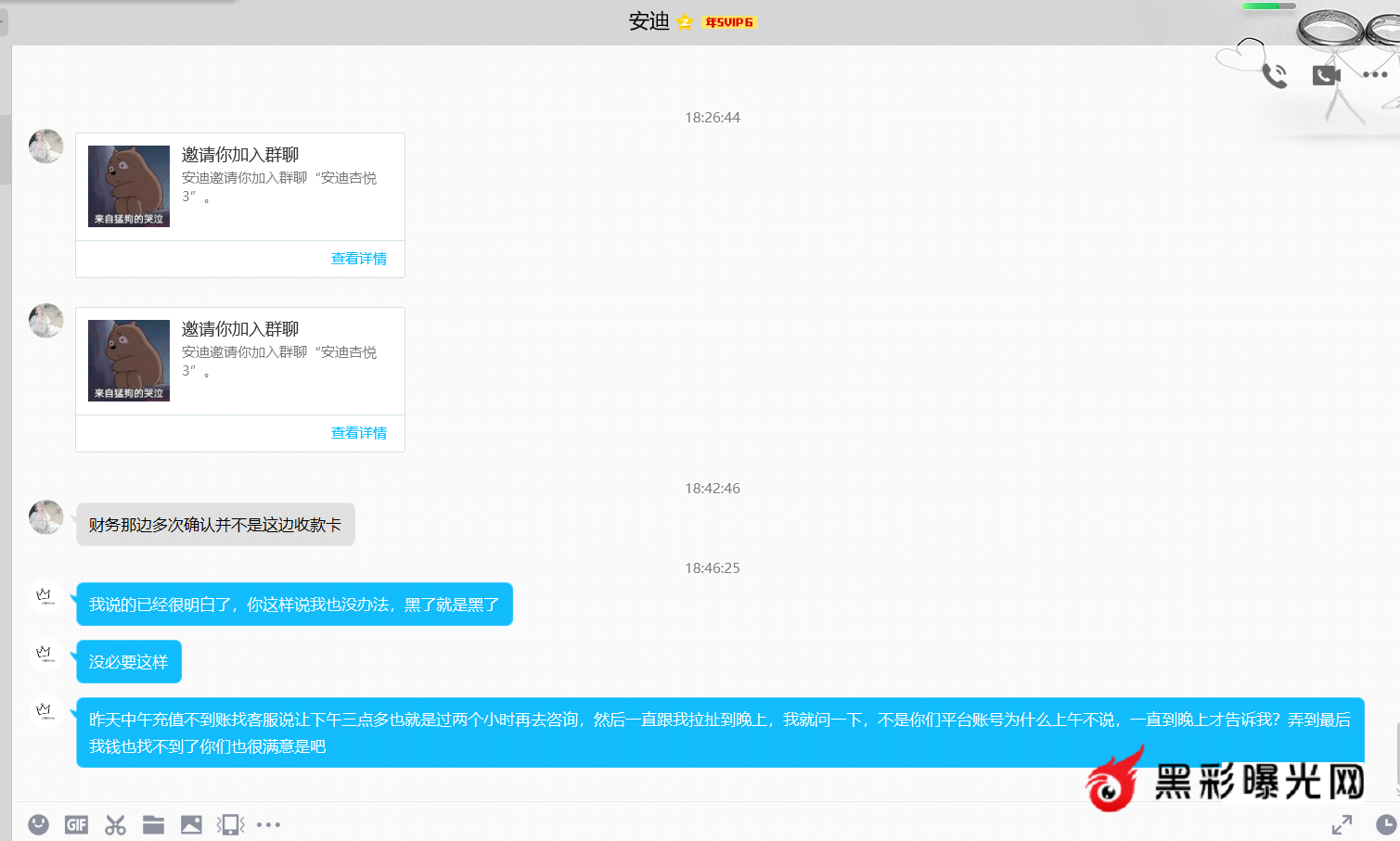Open the send file folder icon
Viewport: 1400px width, 841px height.
click(x=153, y=824)
